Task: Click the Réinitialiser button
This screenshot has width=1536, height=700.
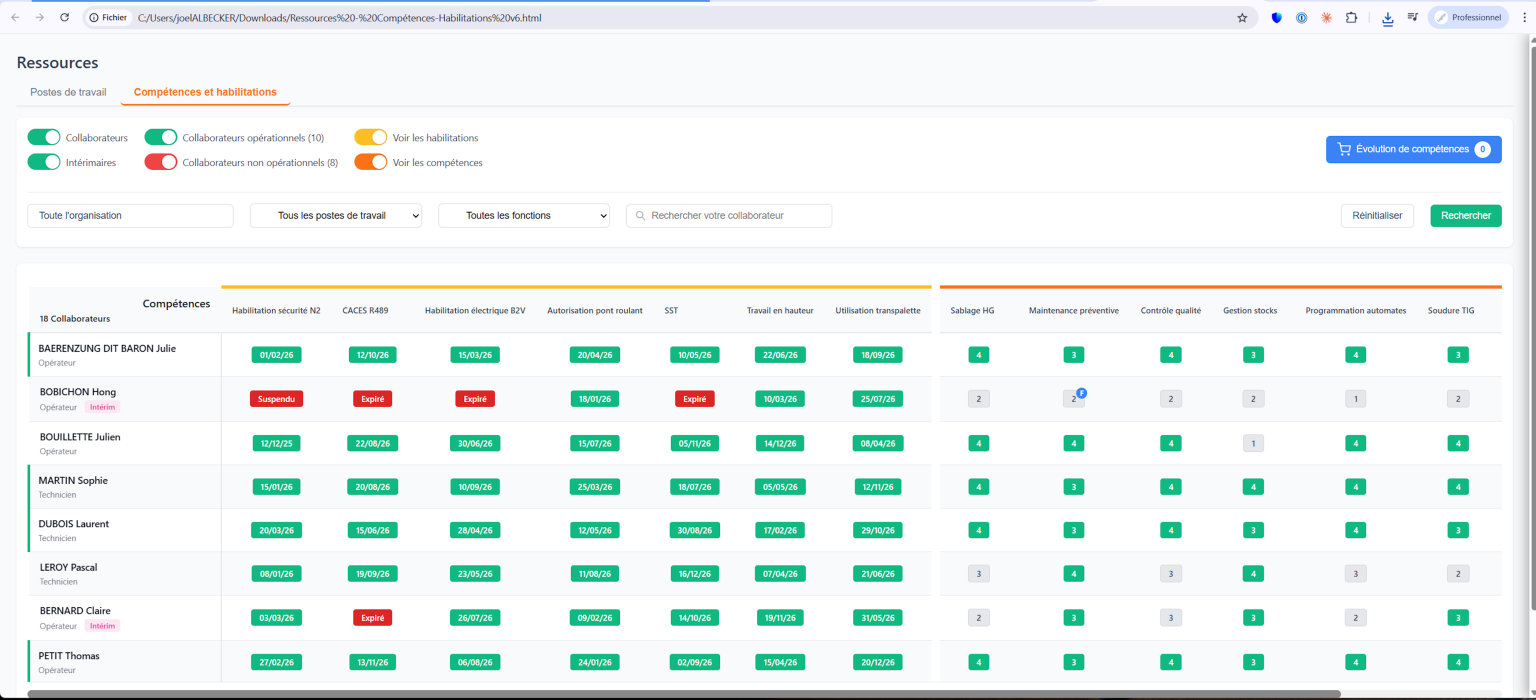Action: tap(1376, 215)
